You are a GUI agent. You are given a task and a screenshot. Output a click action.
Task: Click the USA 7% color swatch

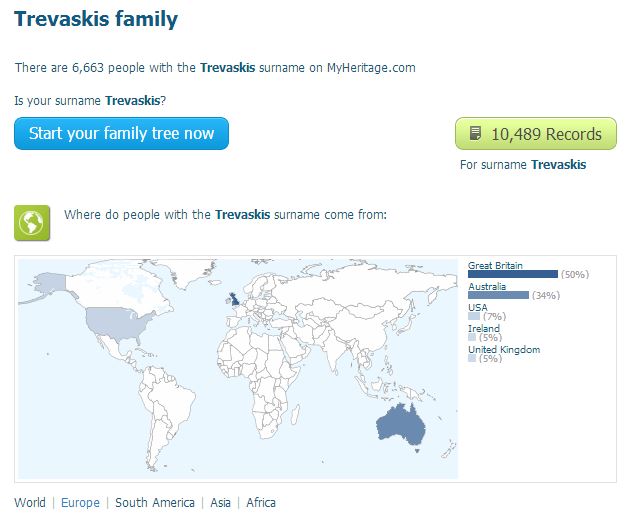[473, 316]
